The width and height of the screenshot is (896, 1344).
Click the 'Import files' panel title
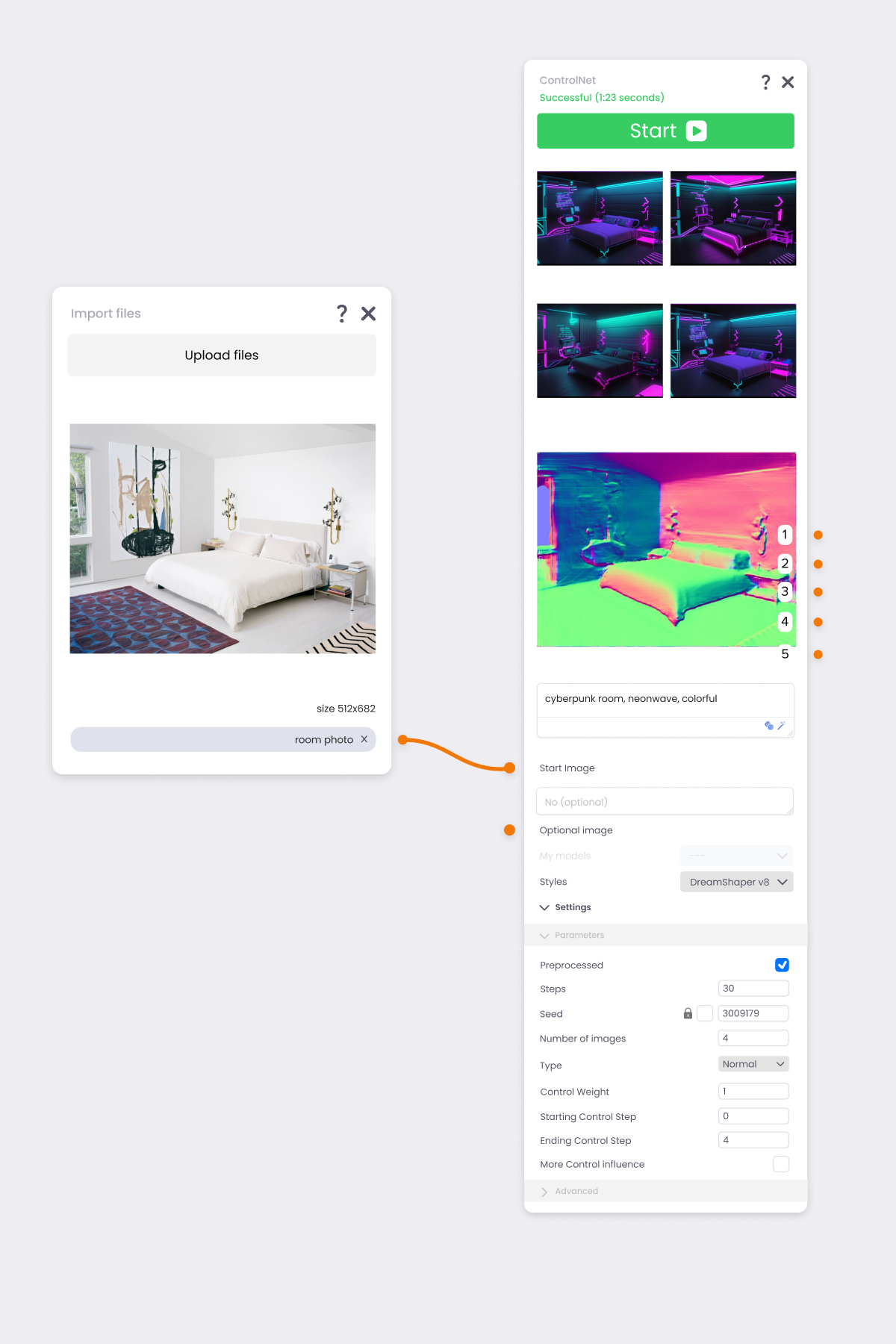(105, 314)
